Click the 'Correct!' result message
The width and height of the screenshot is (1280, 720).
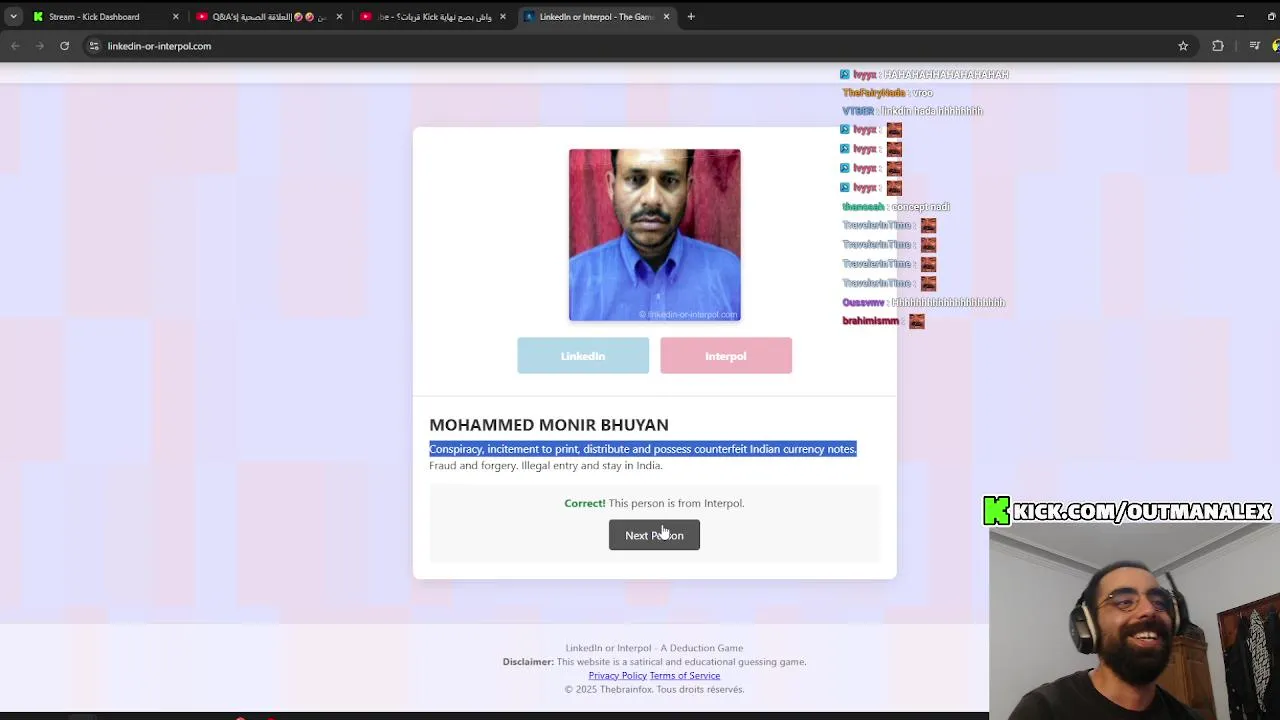(654, 503)
